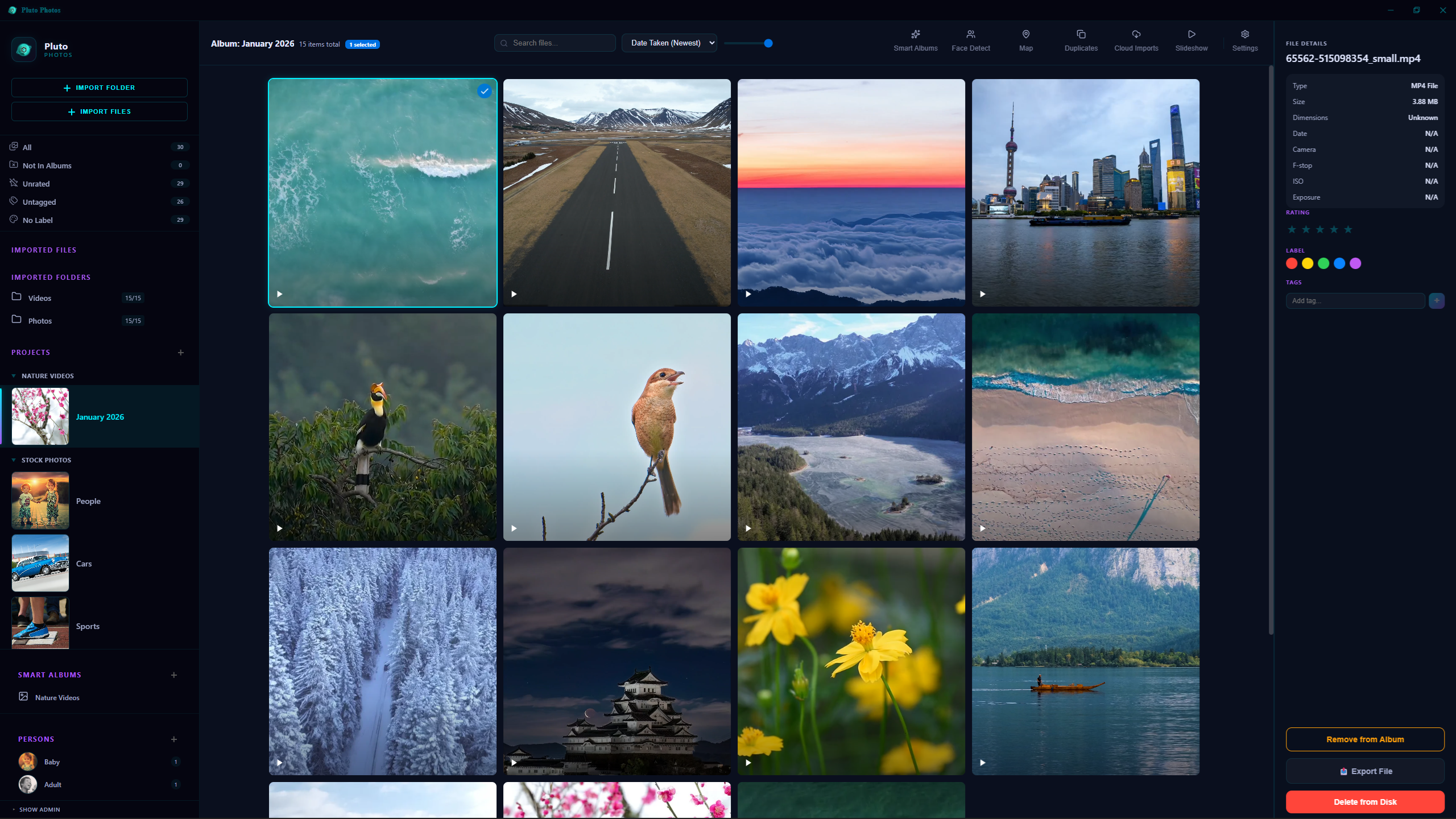Add new project with plus icon
This screenshot has width=1456, height=819.
181,353
